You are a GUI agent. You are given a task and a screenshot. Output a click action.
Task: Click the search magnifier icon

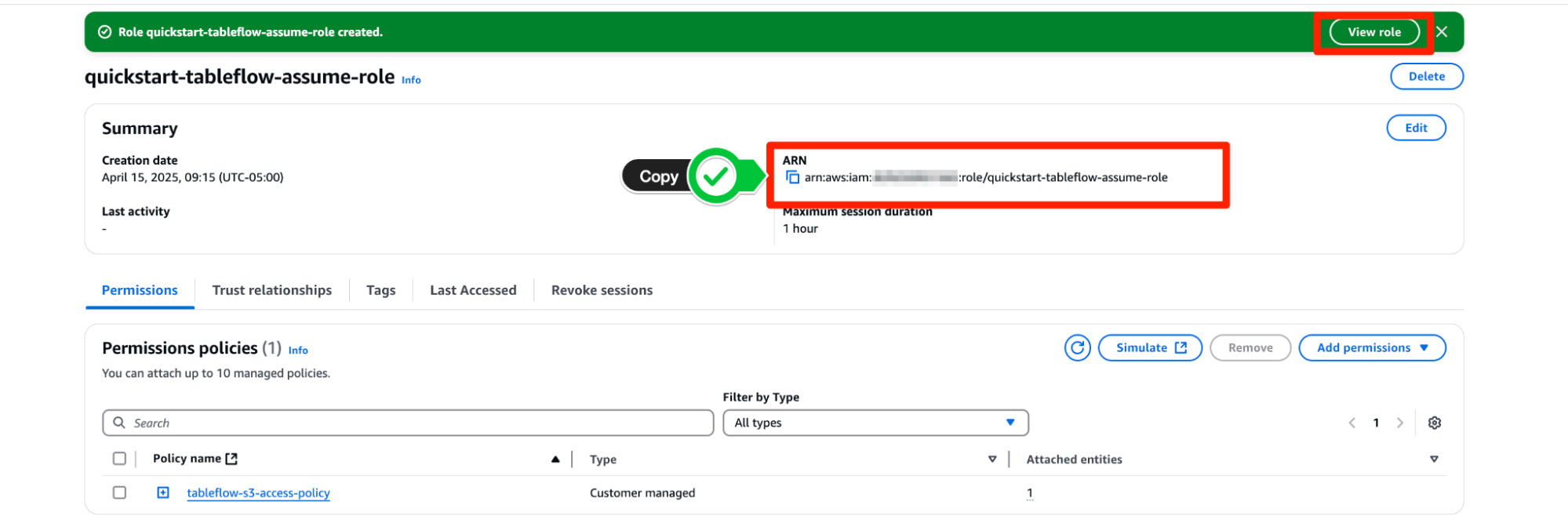tap(119, 423)
